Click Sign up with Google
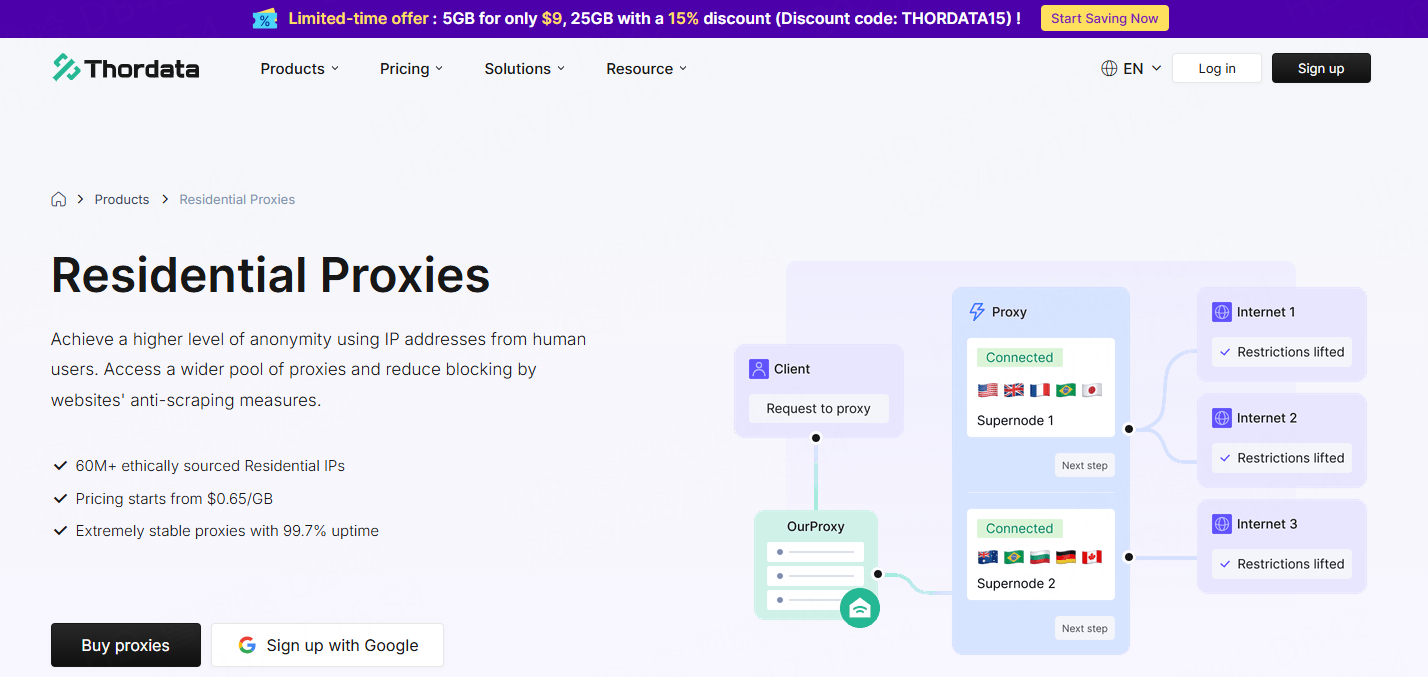The image size is (1428, 677). click(x=327, y=645)
